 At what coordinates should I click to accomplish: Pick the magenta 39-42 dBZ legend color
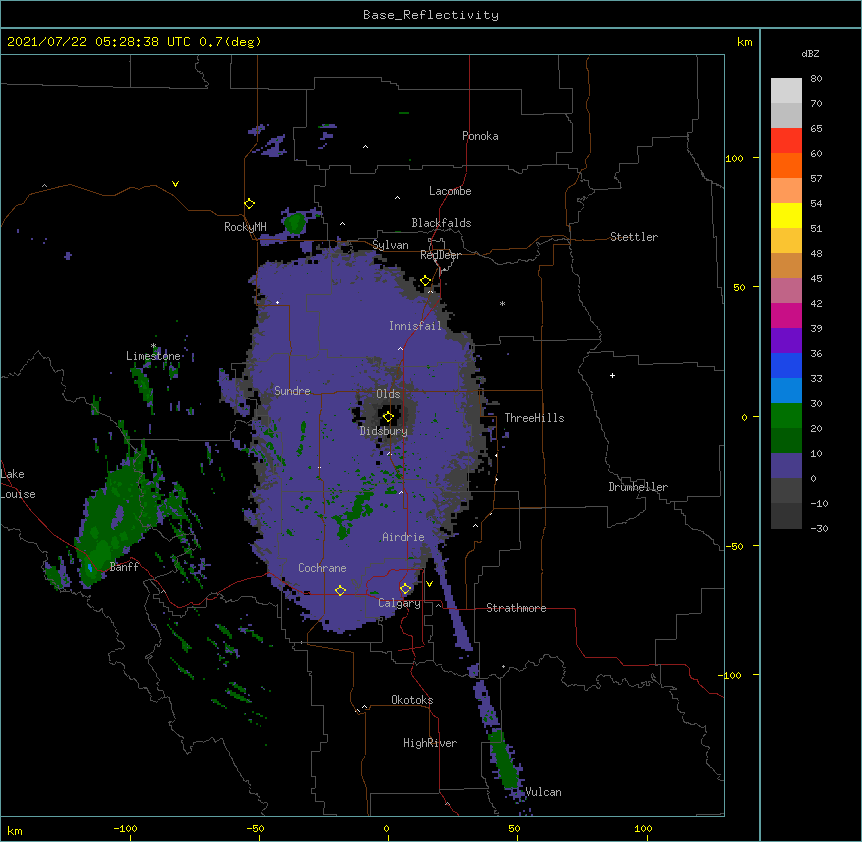pos(786,315)
